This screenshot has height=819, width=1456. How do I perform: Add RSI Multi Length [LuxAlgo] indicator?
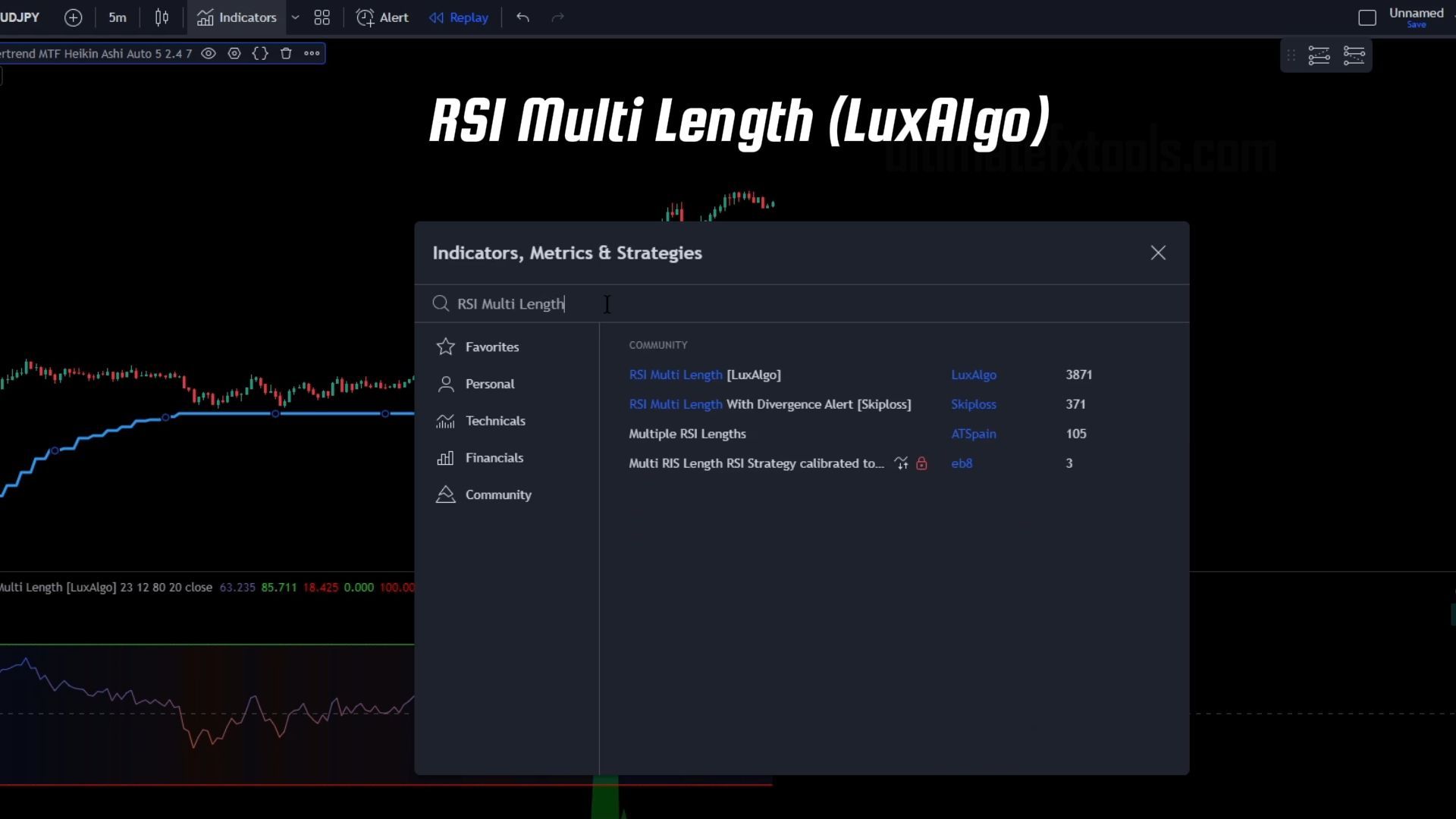click(704, 375)
